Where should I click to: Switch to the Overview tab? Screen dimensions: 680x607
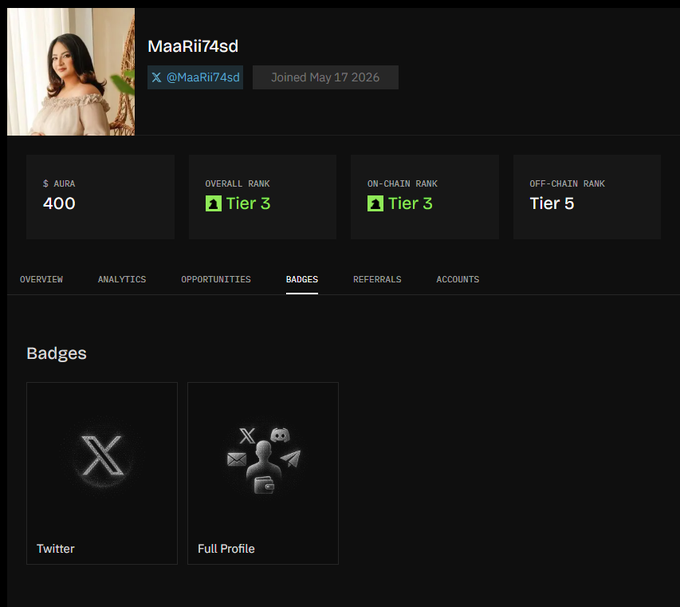tap(41, 280)
